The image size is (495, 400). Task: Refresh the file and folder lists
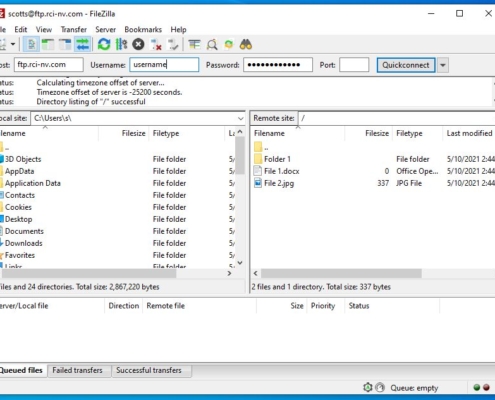pos(104,44)
